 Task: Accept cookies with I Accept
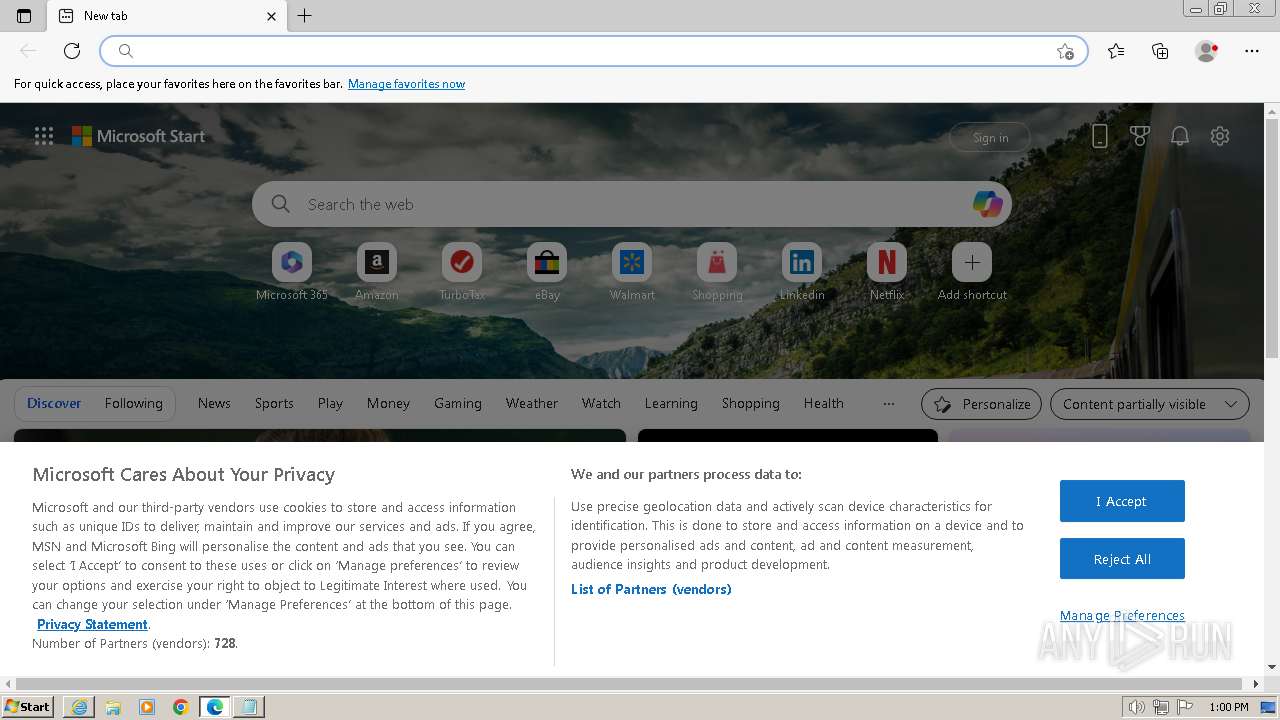(1122, 501)
